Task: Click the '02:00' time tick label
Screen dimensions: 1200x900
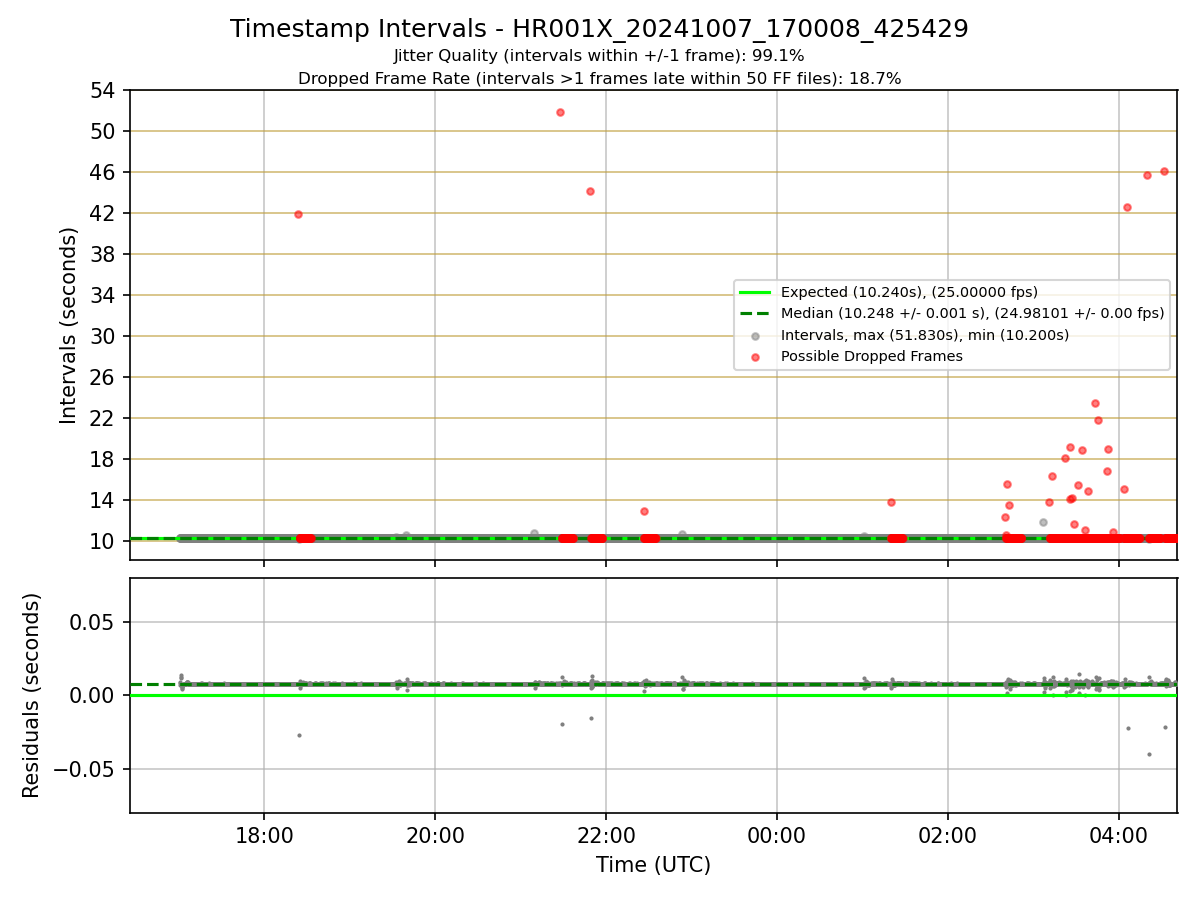Action: tap(948, 835)
